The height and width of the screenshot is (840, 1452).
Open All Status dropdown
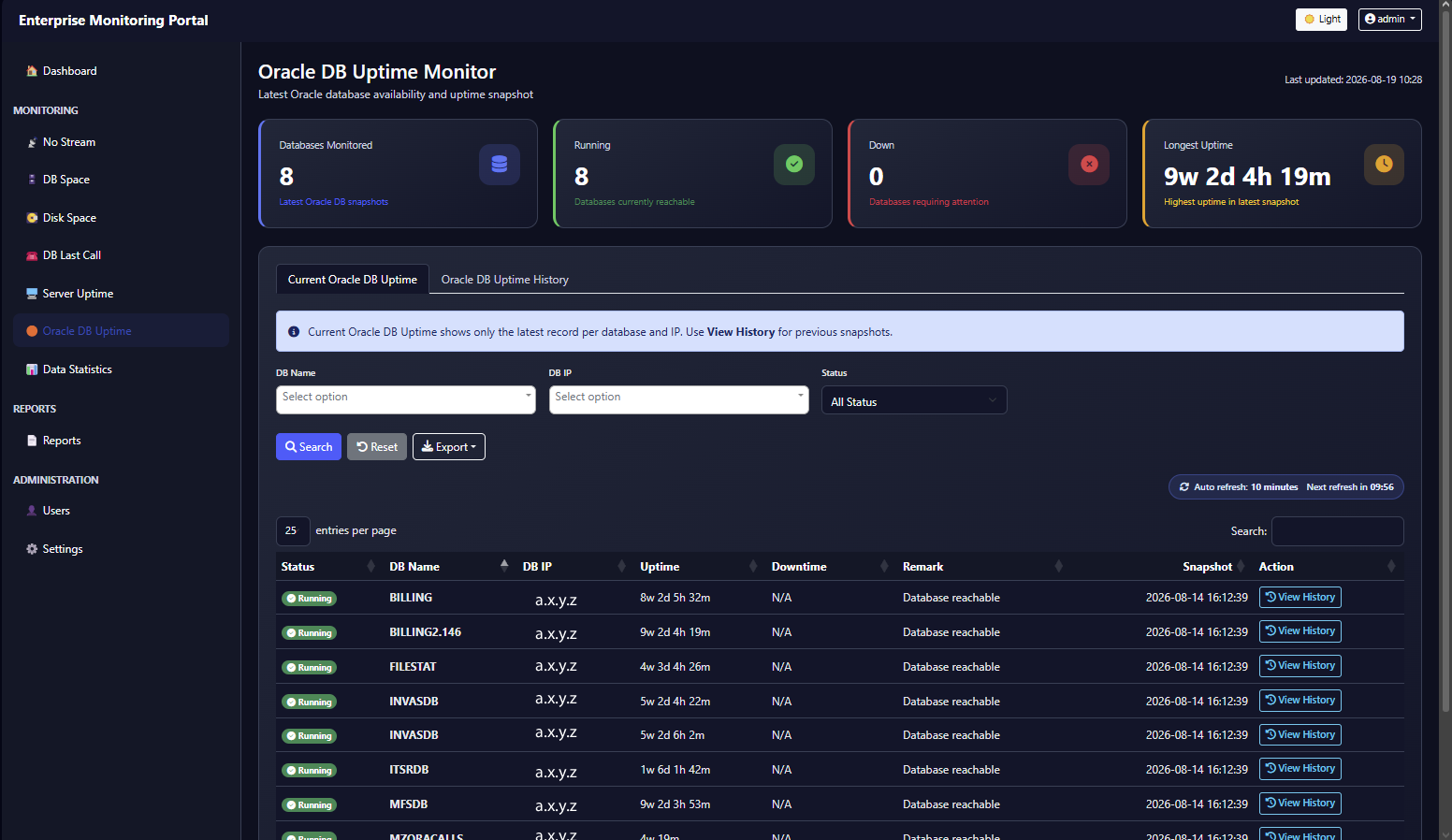[914, 400]
